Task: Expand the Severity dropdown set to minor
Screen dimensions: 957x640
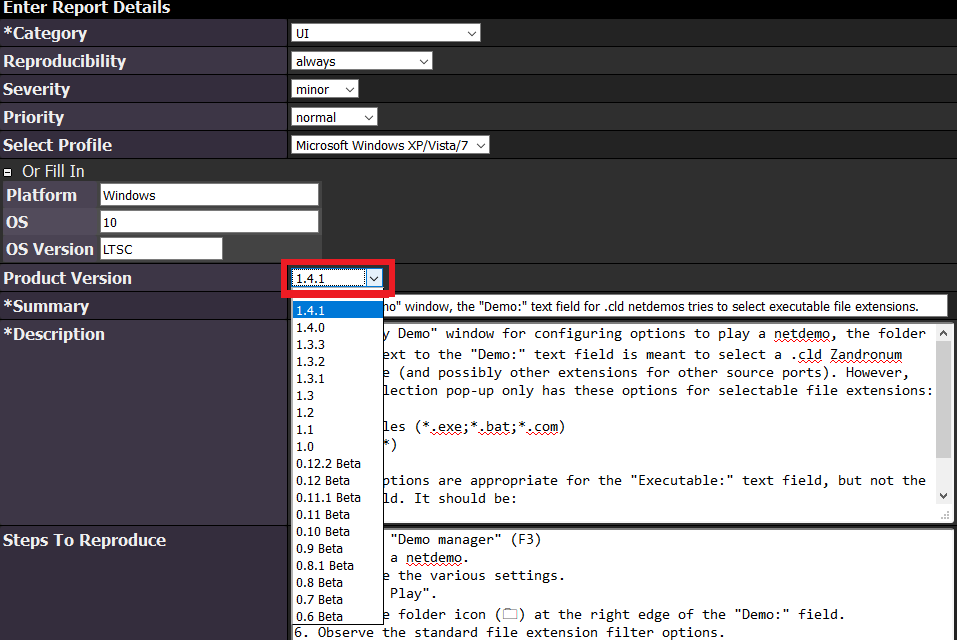Action: [x=325, y=89]
